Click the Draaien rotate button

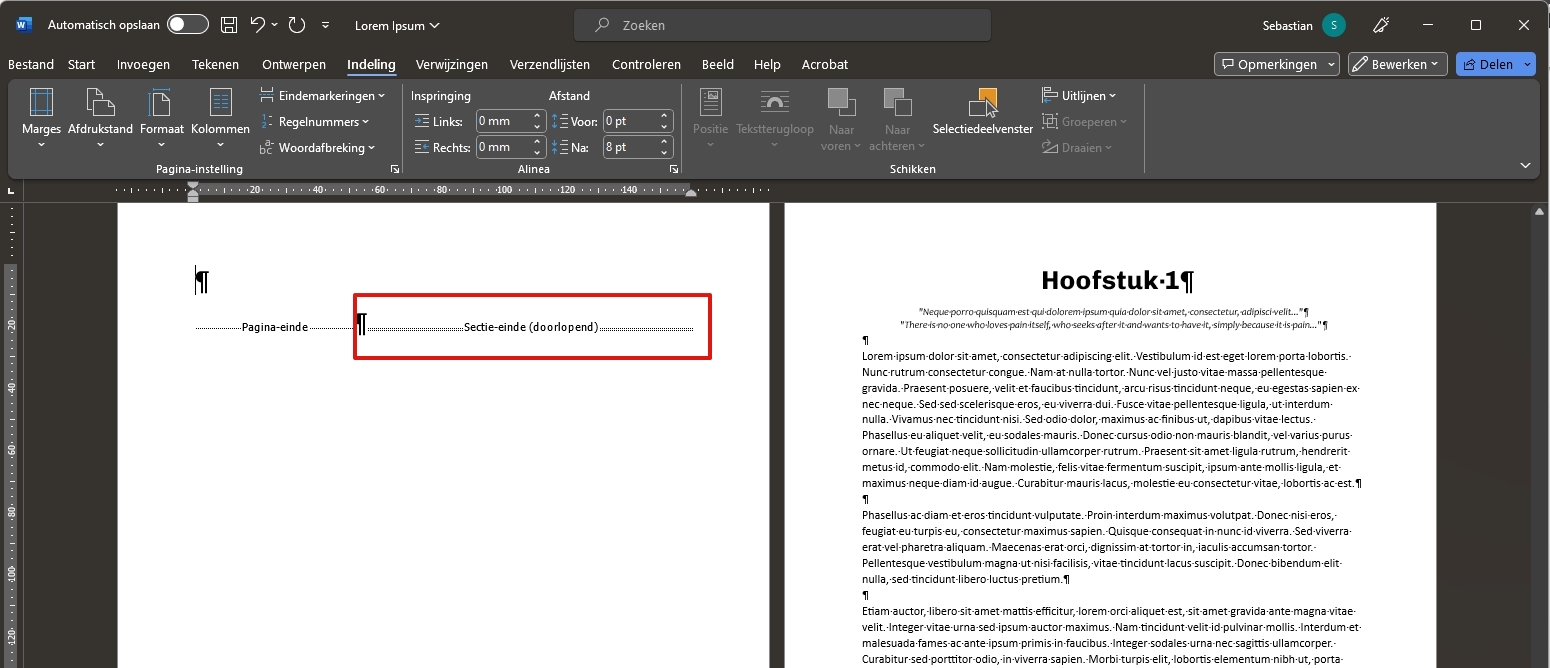point(1076,148)
